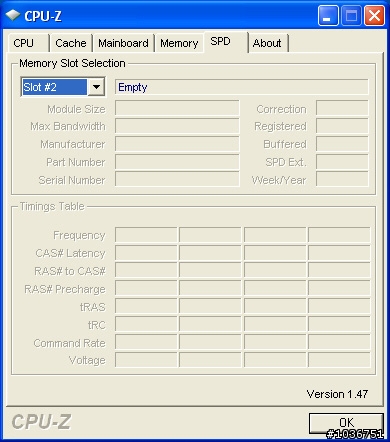Click the Empty memory type field
This screenshot has width=390, height=442.
pos(242,87)
